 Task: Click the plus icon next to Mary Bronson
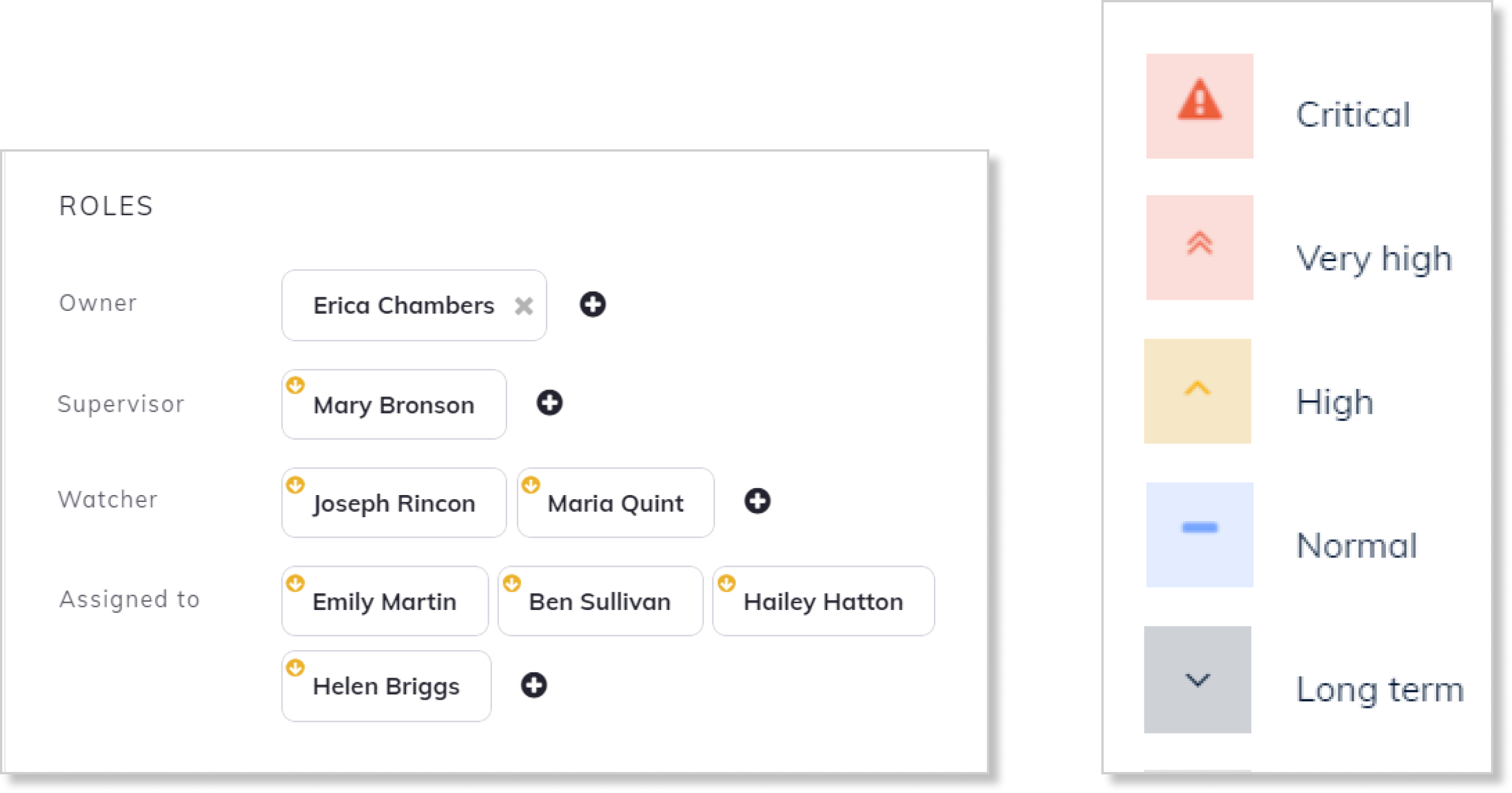coord(549,403)
